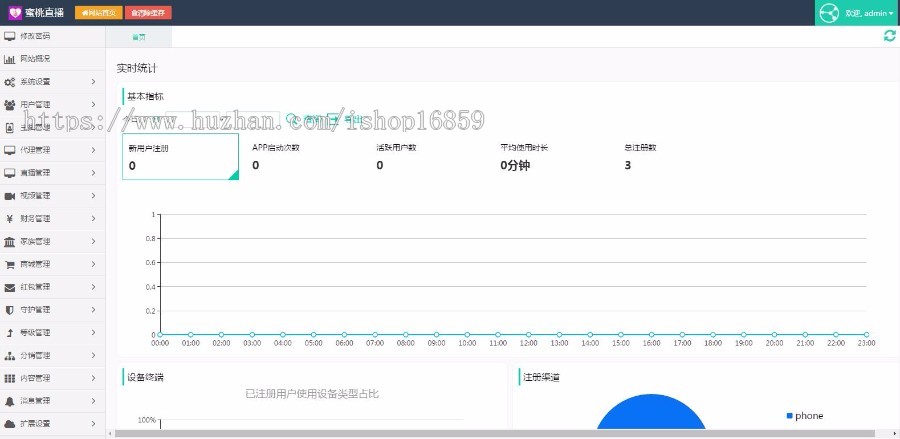Image resolution: width=900 pixels, height=439 pixels.
Task: Click the refresh icon at top right
Action: tap(889, 36)
